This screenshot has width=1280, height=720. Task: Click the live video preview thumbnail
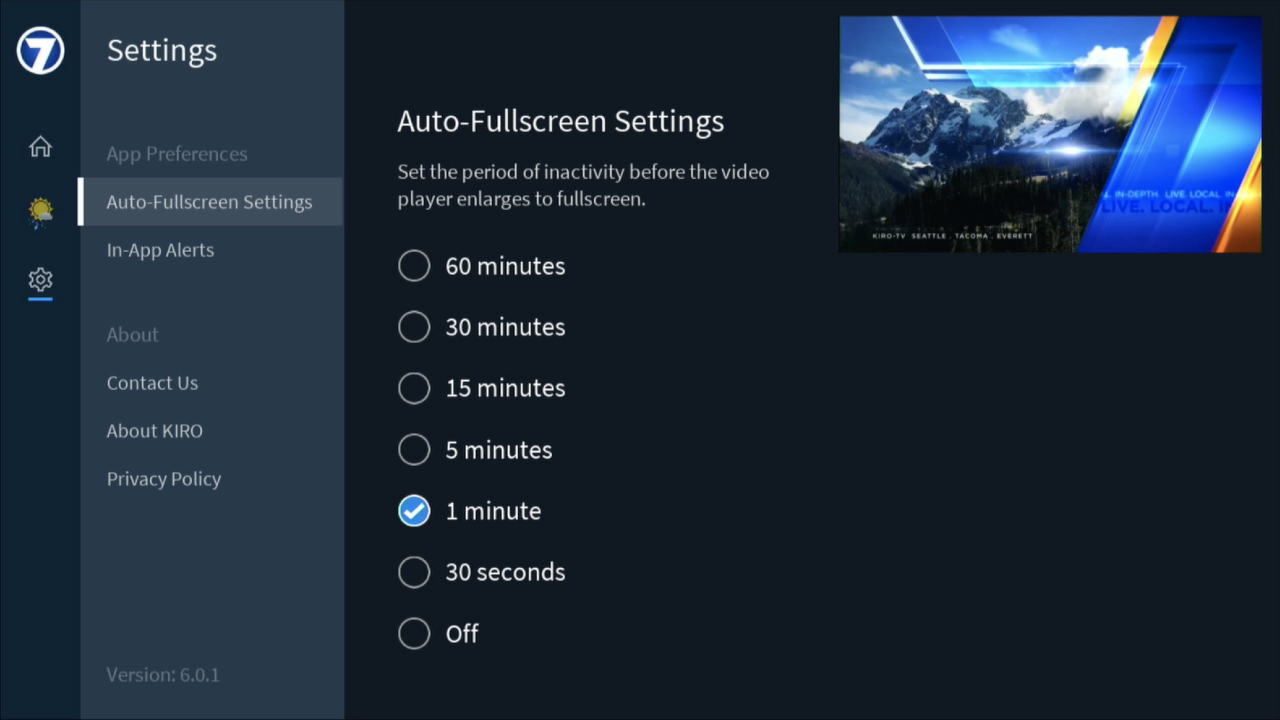click(x=1049, y=134)
